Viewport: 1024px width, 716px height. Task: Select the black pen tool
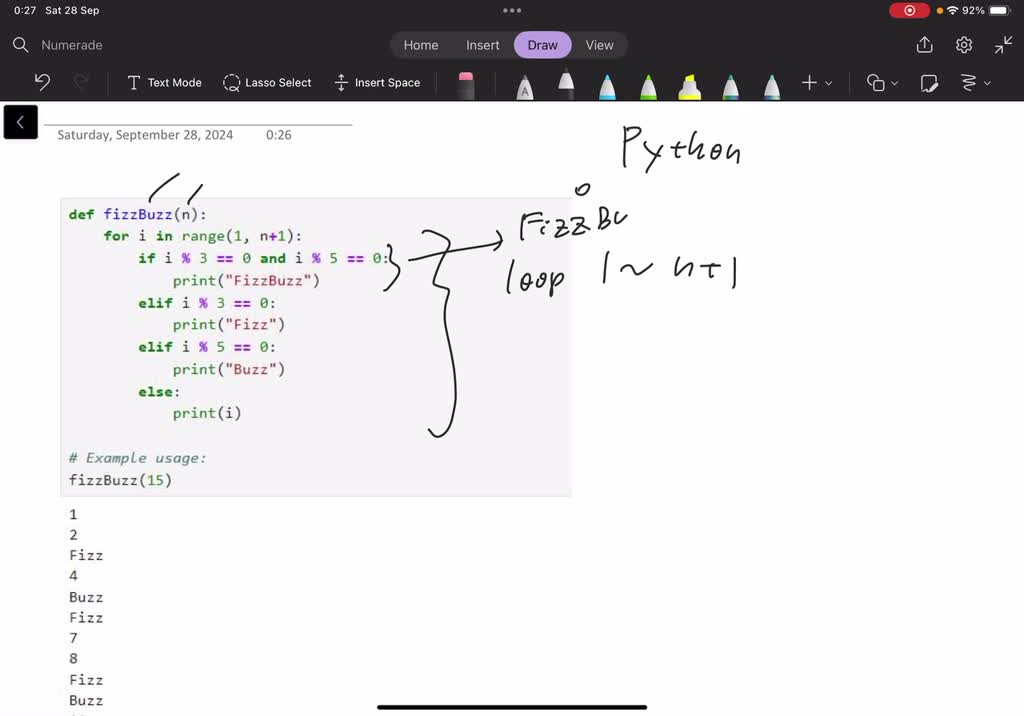click(566, 84)
